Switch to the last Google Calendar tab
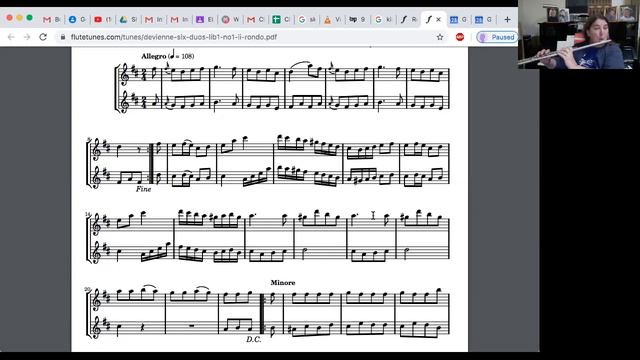Screen dimensions: 640x360 click(484, 19)
